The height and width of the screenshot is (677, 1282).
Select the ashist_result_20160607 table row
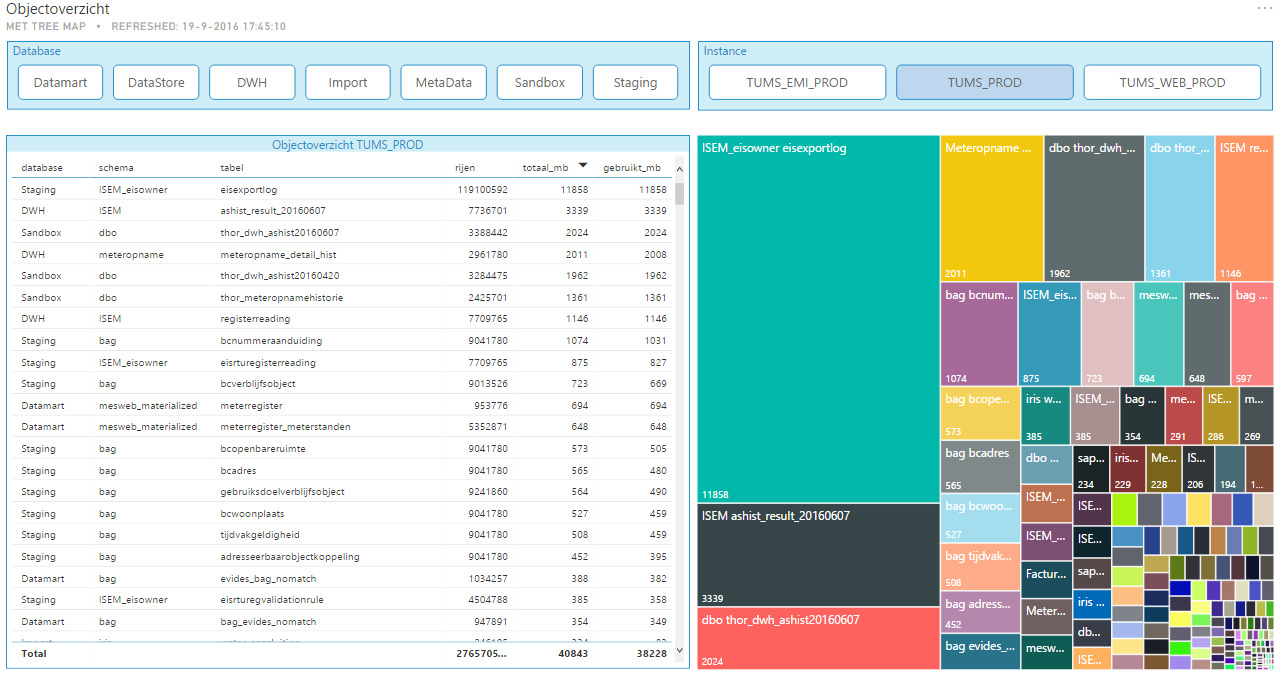point(342,211)
